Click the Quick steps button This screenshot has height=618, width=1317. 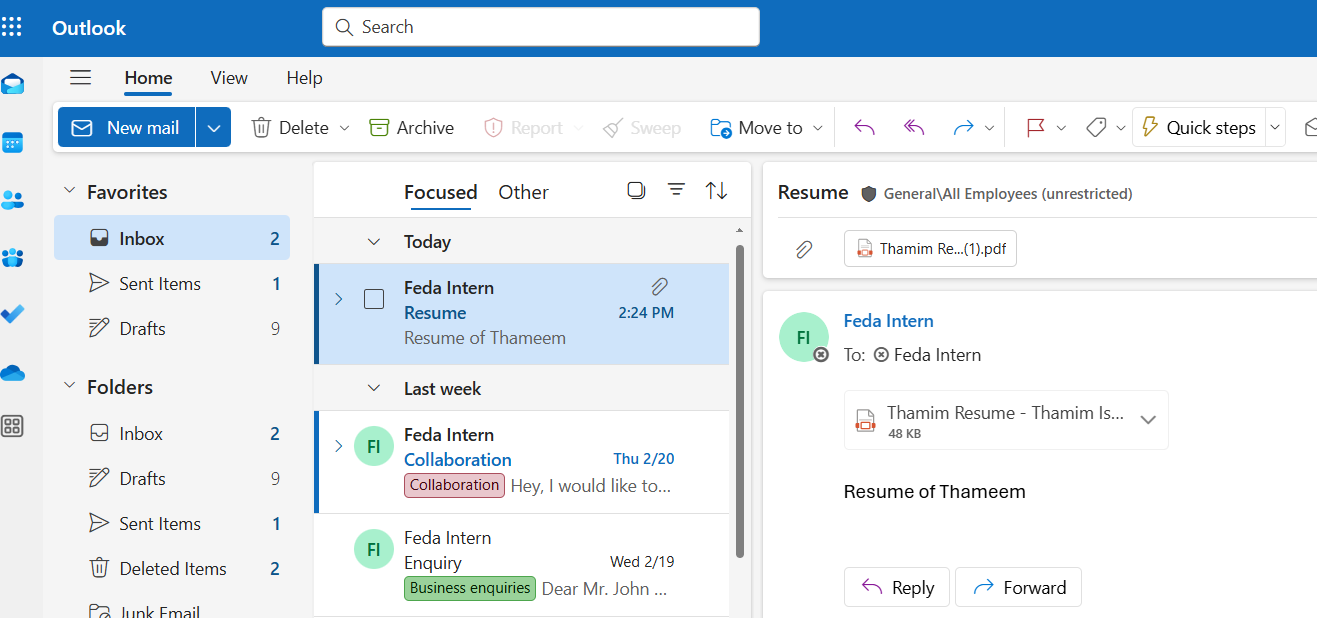(x=1199, y=127)
